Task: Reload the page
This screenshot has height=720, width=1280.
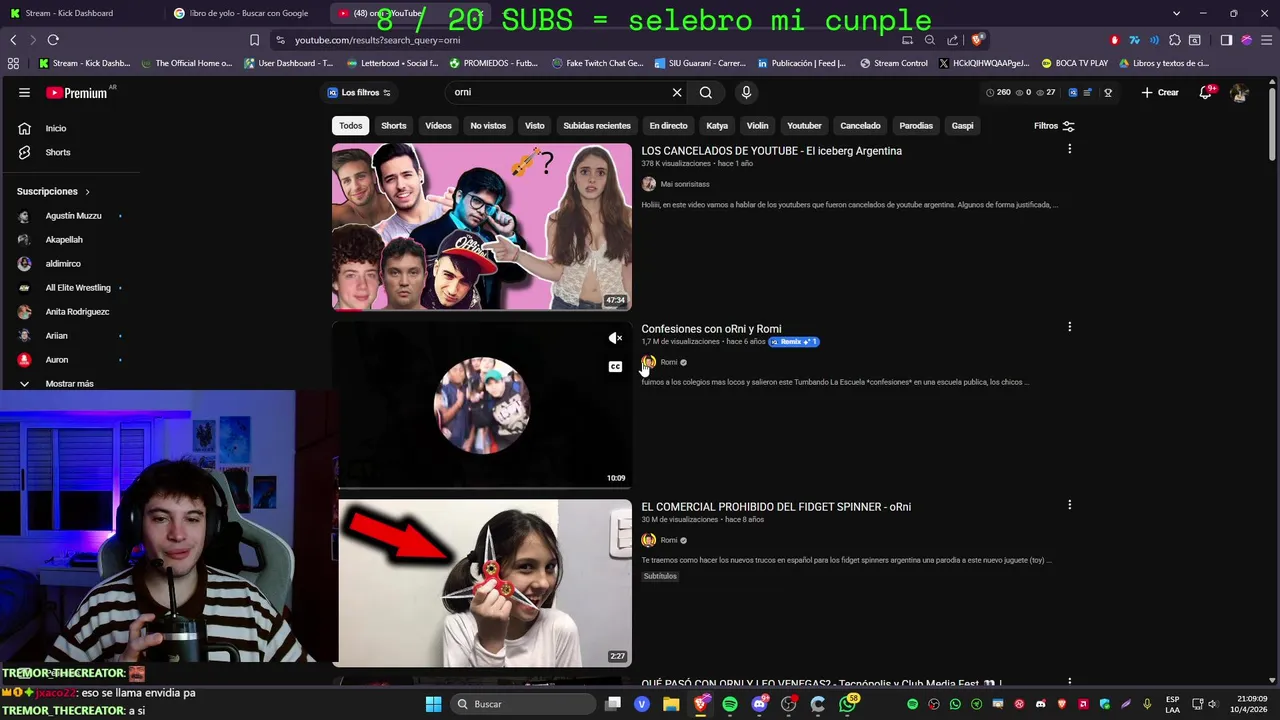Action: [x=53, y=40]
